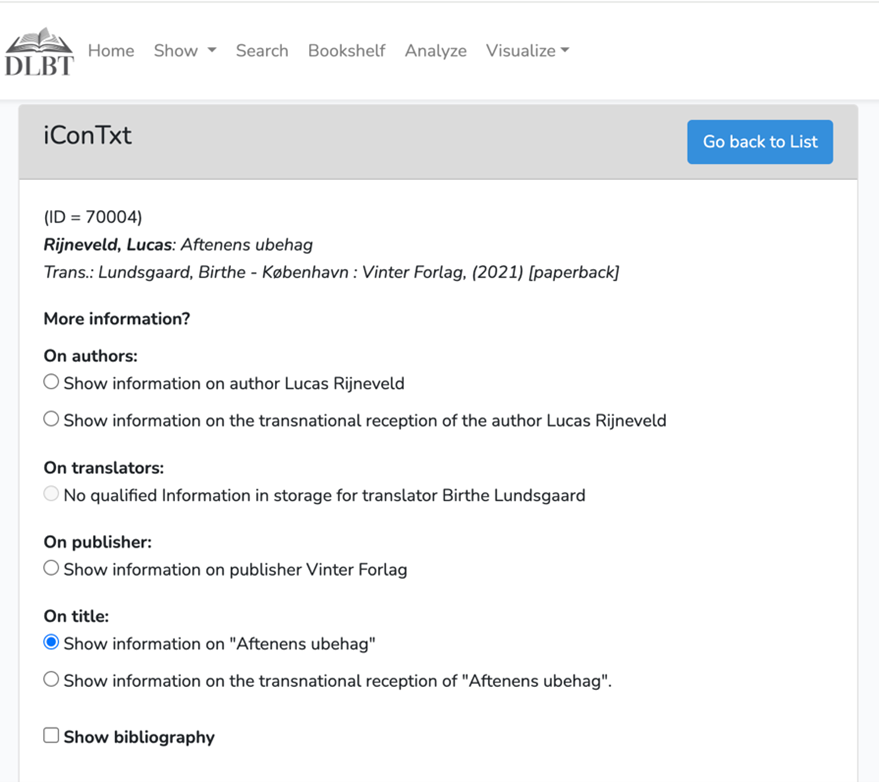Select Show information on "Aftenens ubehag" option
The width and height of the screenshot is (879, 782).
point(51,643)
